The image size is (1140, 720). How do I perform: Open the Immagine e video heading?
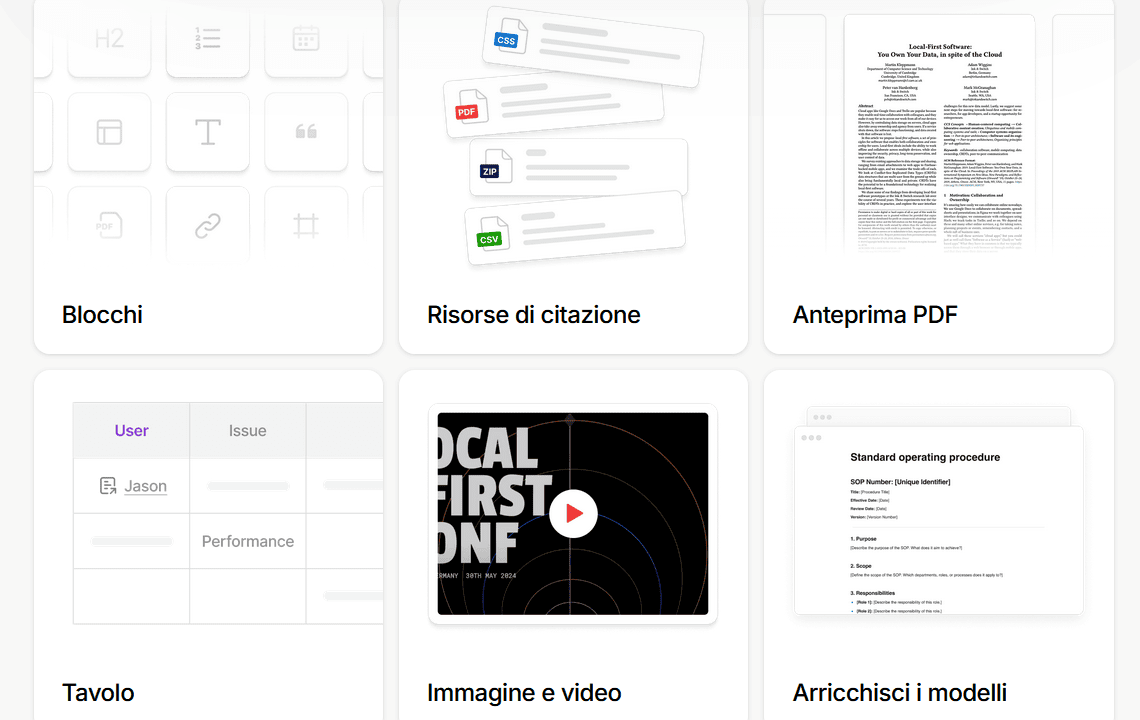[x=524, y=692]
